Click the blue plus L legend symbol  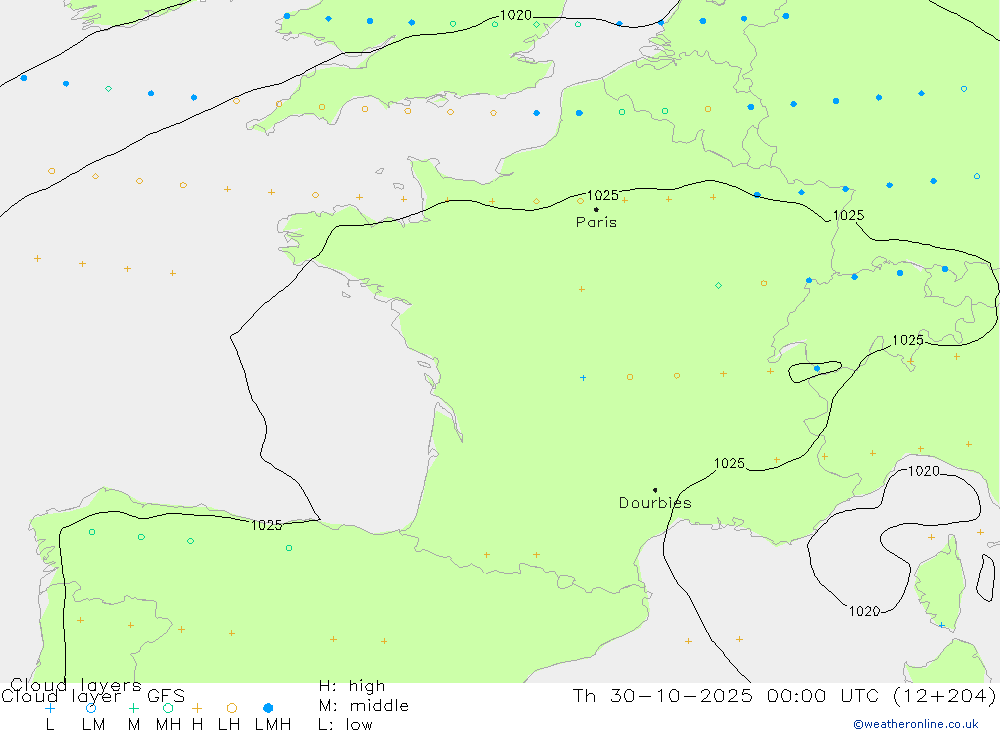[50, 708]
